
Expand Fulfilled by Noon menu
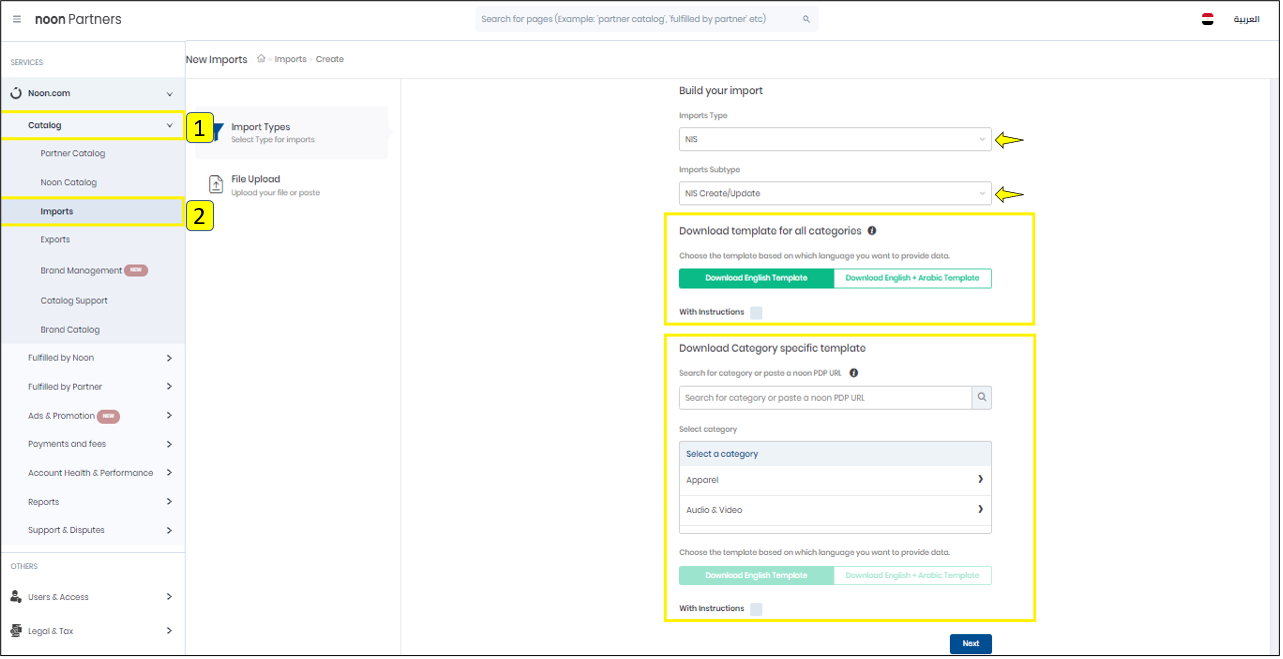[x=169, y=358]
